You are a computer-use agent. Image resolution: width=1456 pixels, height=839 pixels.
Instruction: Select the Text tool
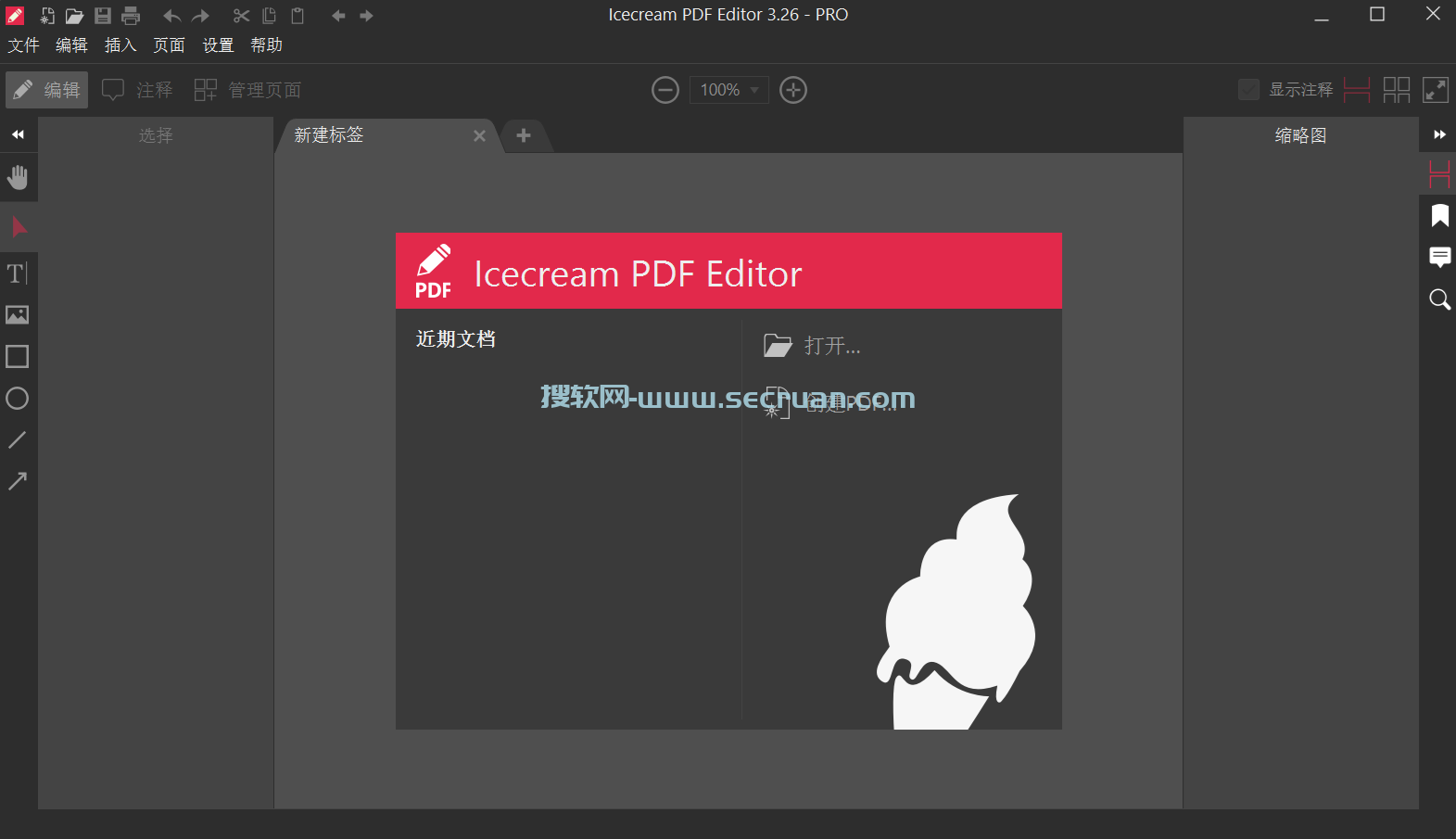pyautogui.click(x=18, y=273)
